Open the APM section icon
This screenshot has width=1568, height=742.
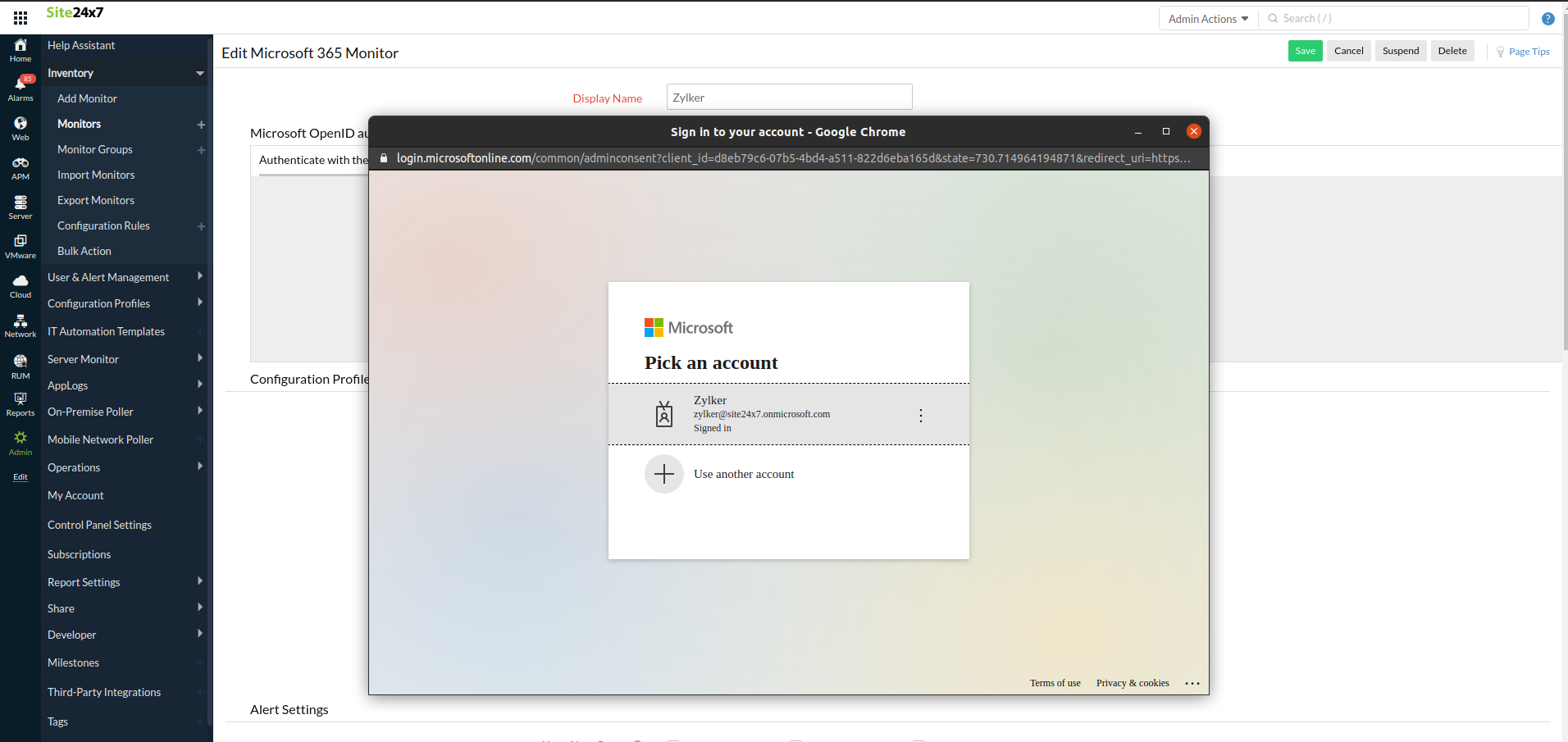coord(21,167)
